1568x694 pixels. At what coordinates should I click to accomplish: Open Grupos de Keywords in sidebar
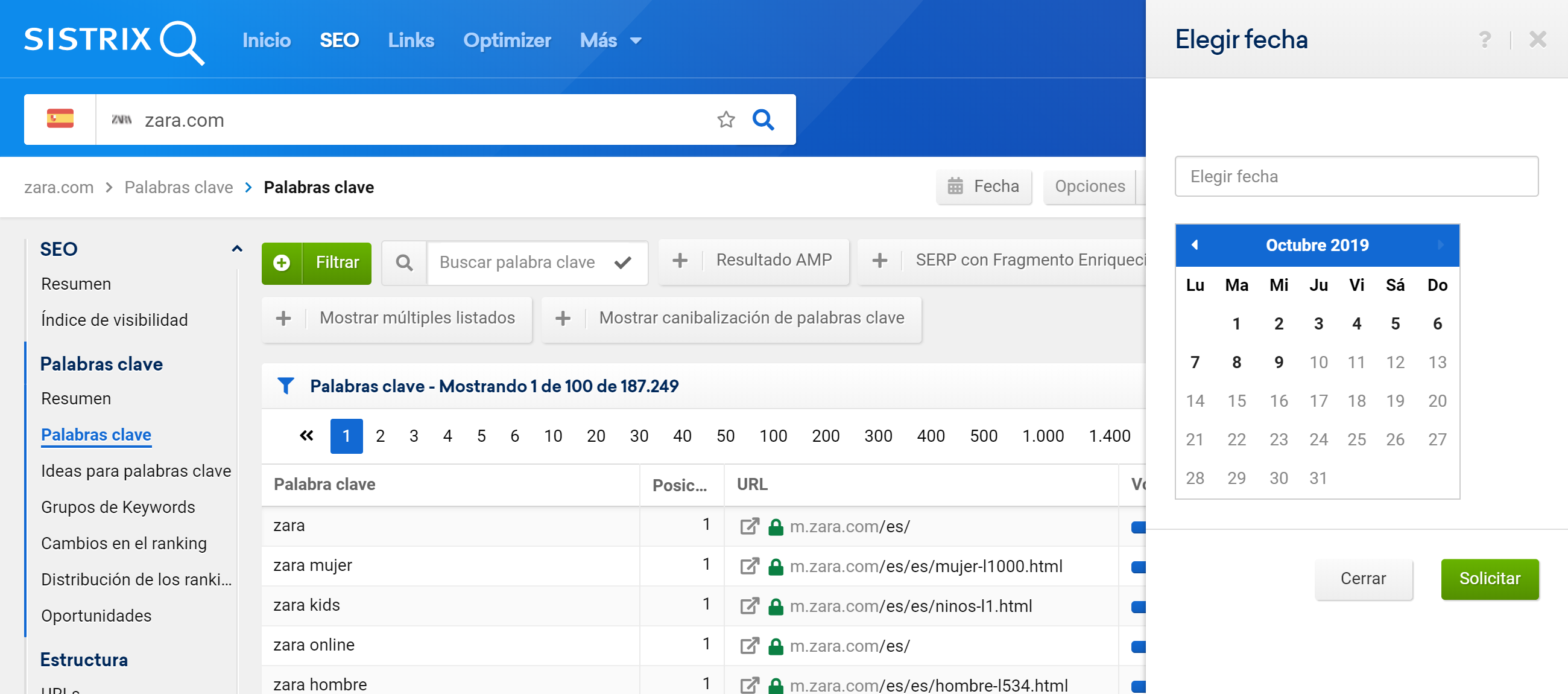click(118, 507)
